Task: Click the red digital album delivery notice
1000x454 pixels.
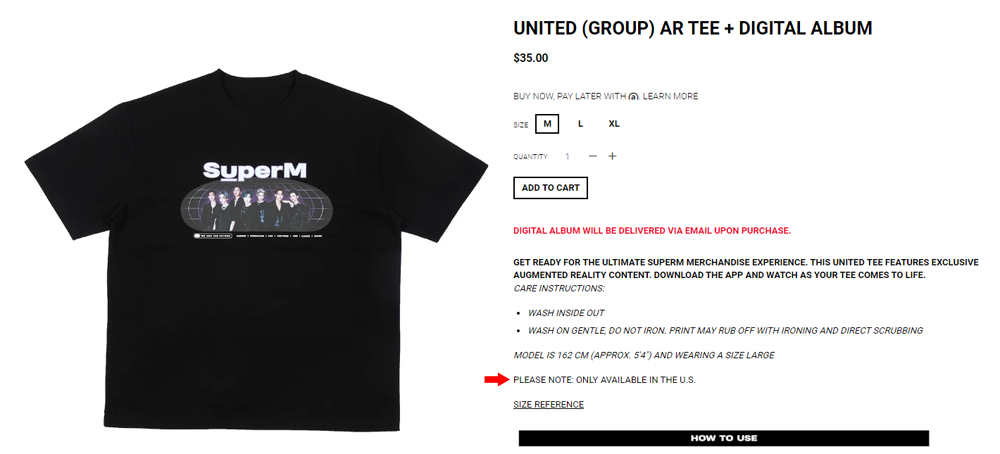Action: tap(652, 231)
